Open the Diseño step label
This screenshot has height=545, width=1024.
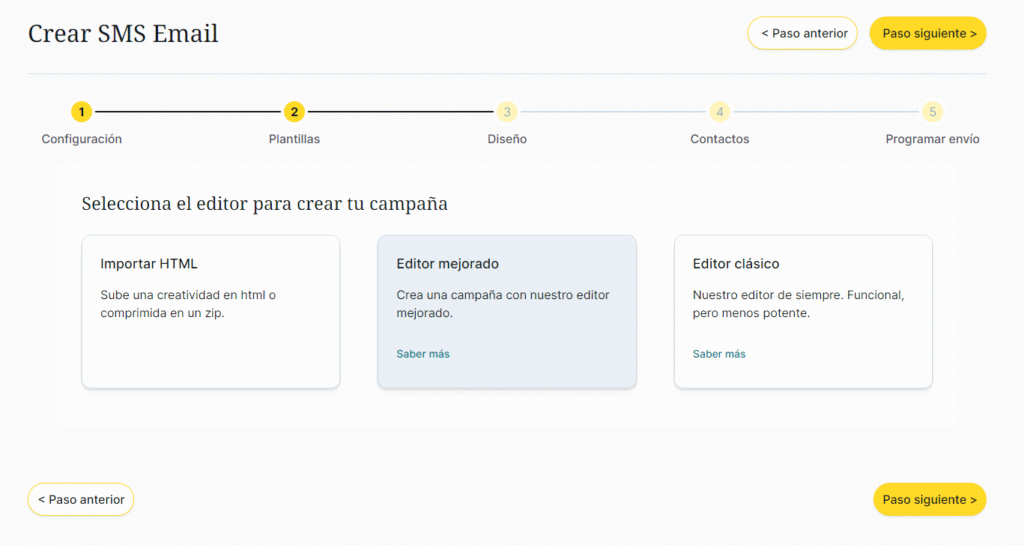click(x=507, y=139)
